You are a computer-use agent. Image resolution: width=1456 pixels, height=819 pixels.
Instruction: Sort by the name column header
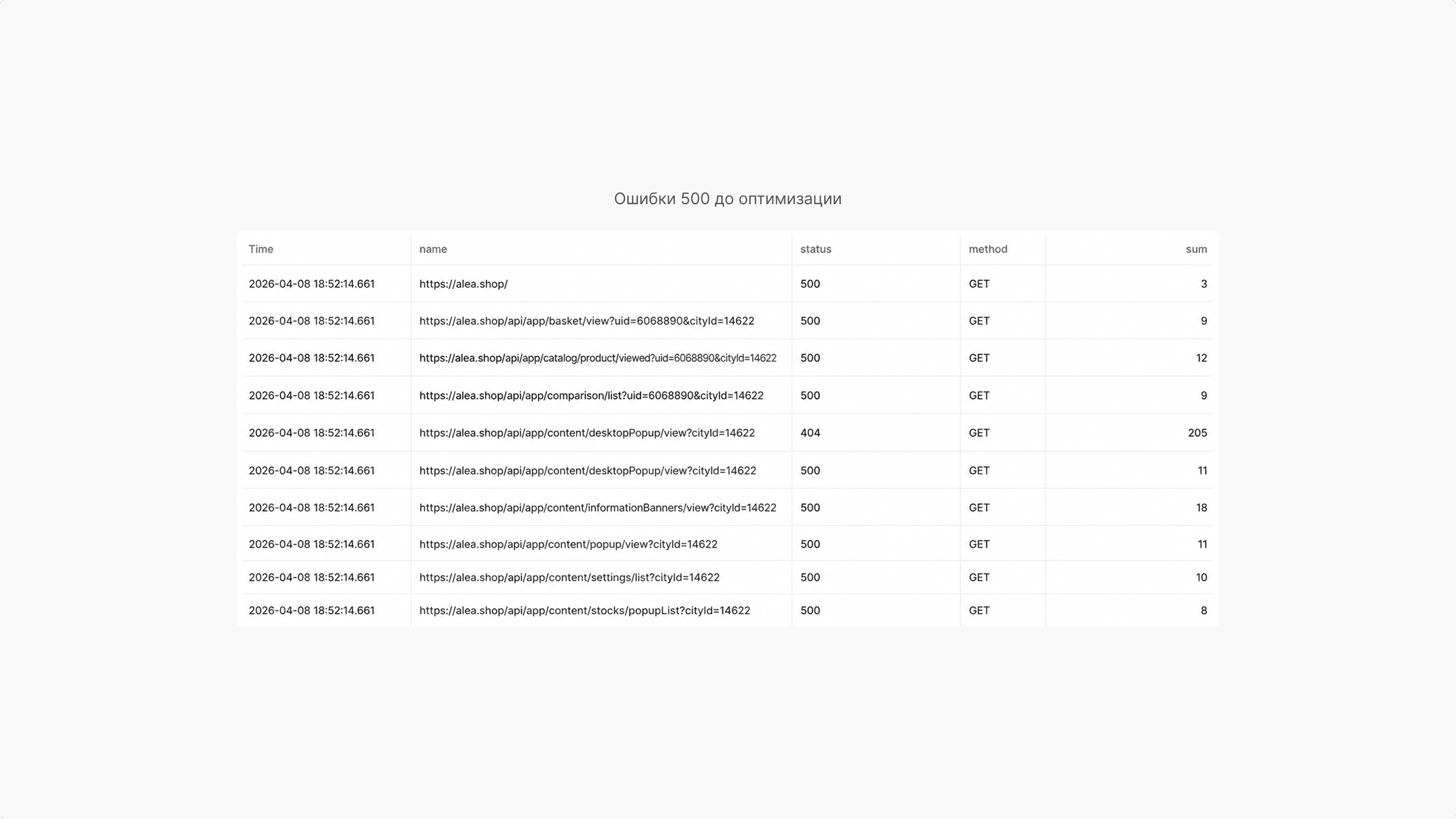point(433,249)
